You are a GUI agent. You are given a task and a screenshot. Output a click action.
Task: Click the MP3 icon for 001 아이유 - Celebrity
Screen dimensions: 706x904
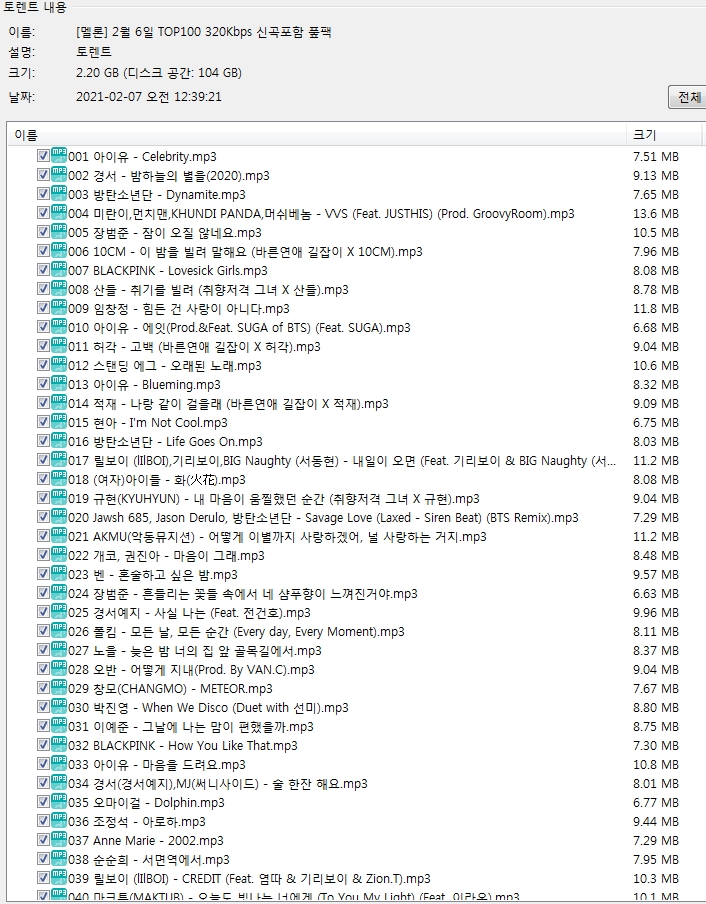[59, 155]
